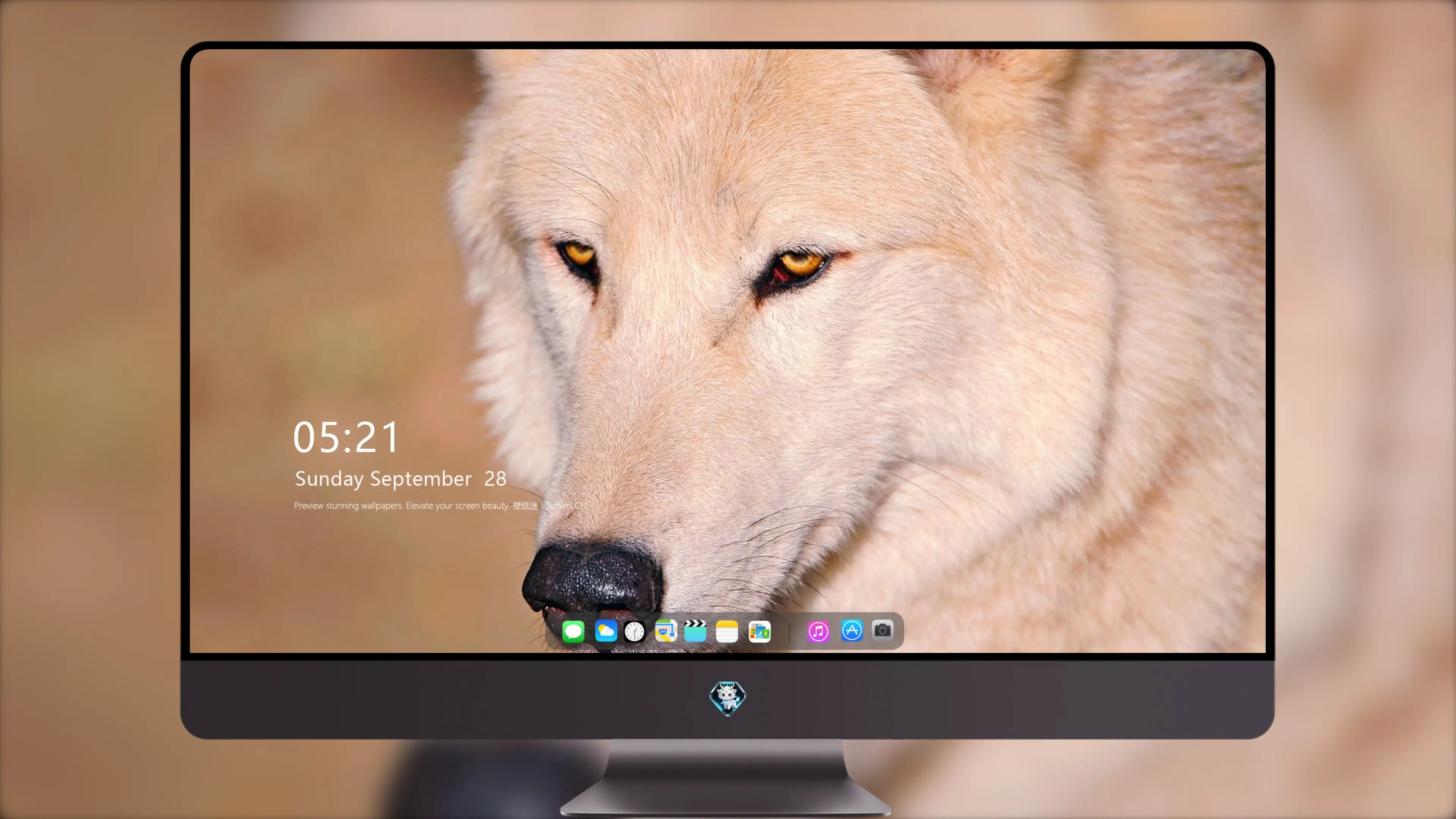Click the dragon logo on the monitor bezel

click(x=728, y=698)
